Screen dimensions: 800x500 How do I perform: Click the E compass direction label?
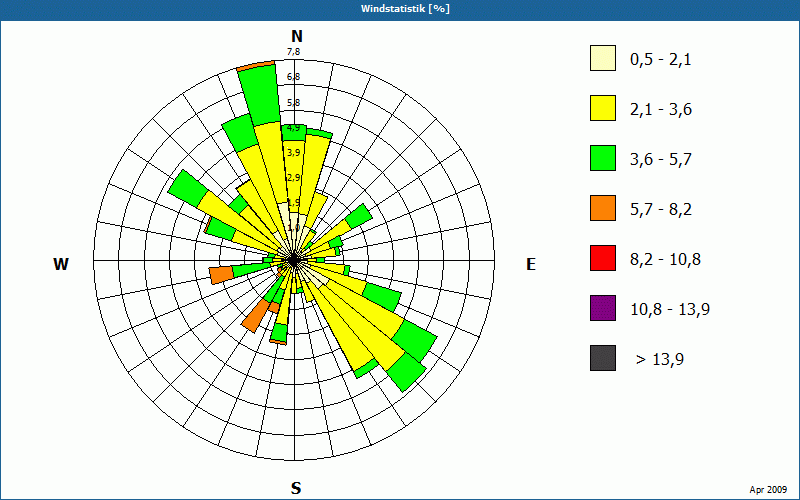531,264
